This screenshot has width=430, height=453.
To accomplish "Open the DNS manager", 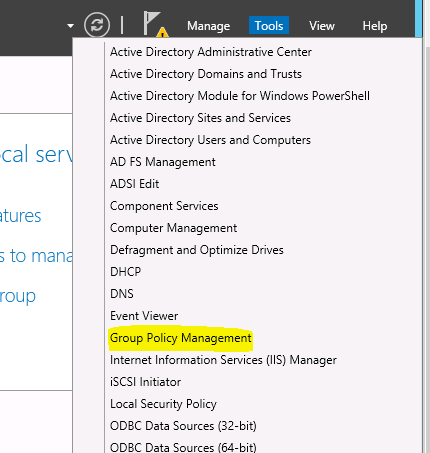I will point(122,294).
